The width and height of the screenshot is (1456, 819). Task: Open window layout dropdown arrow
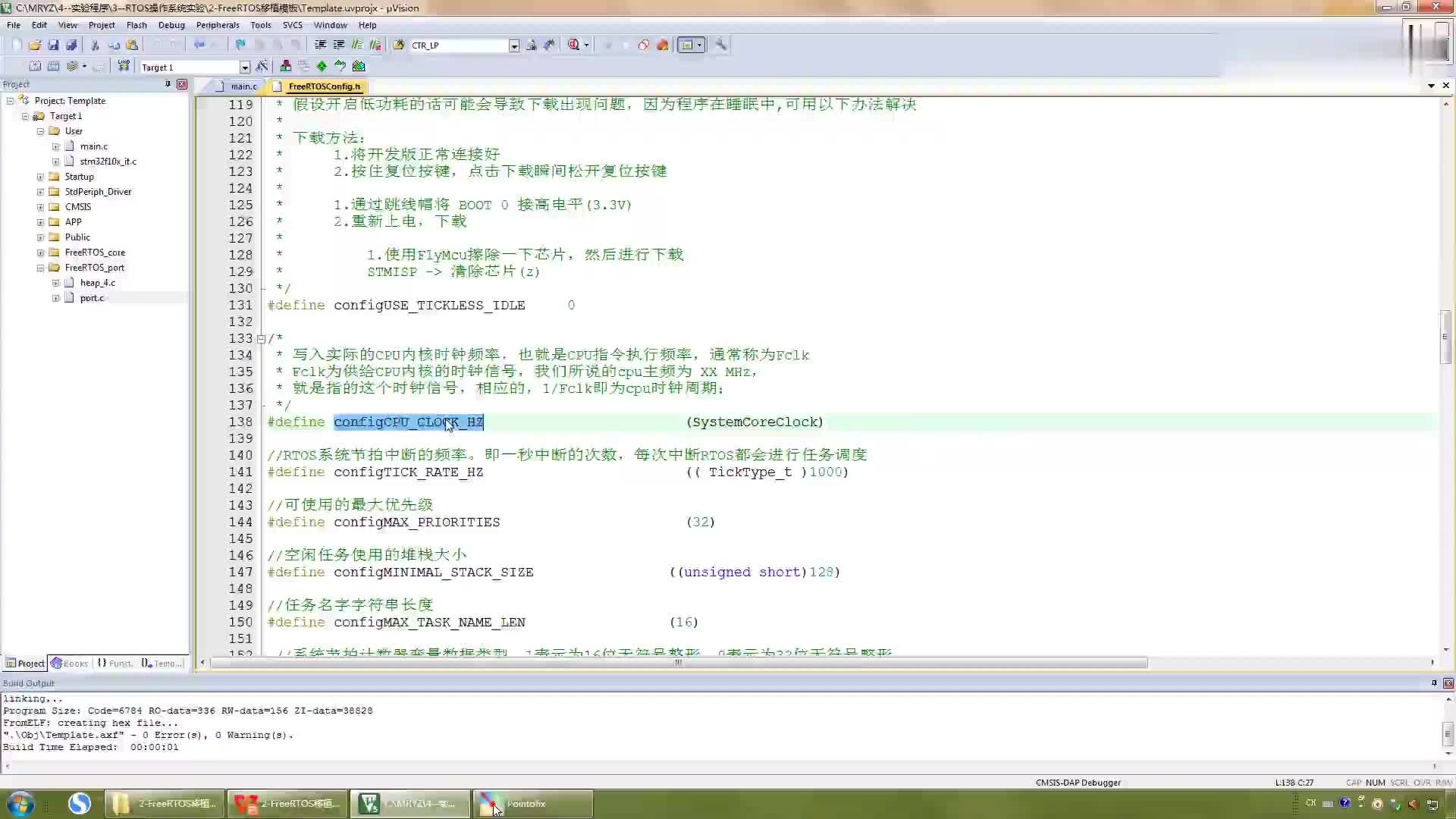click(x=699, y=45)
